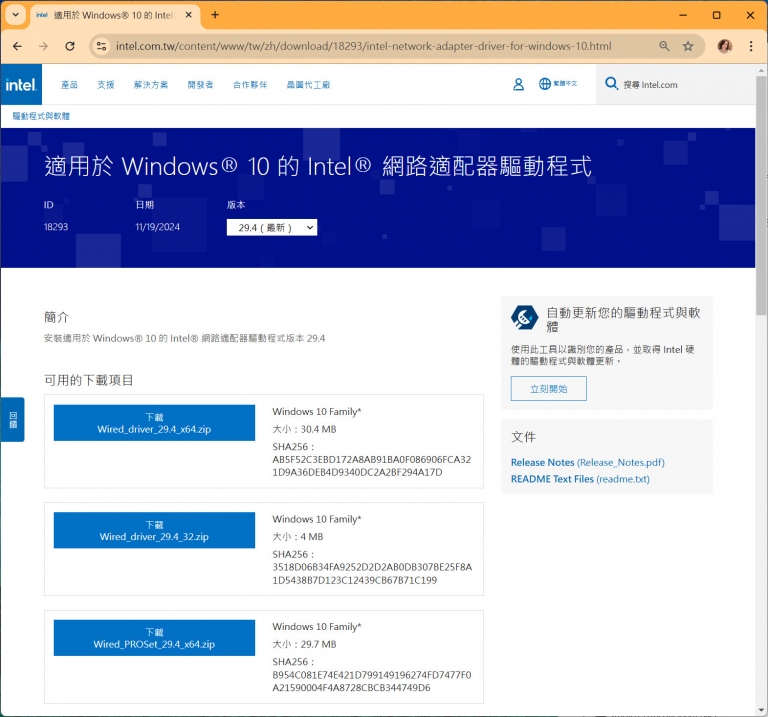Screen dimensions: 768x717
Task: Open the 解決方案 menu
Action: pyautogui.click(x=151, y=85)
